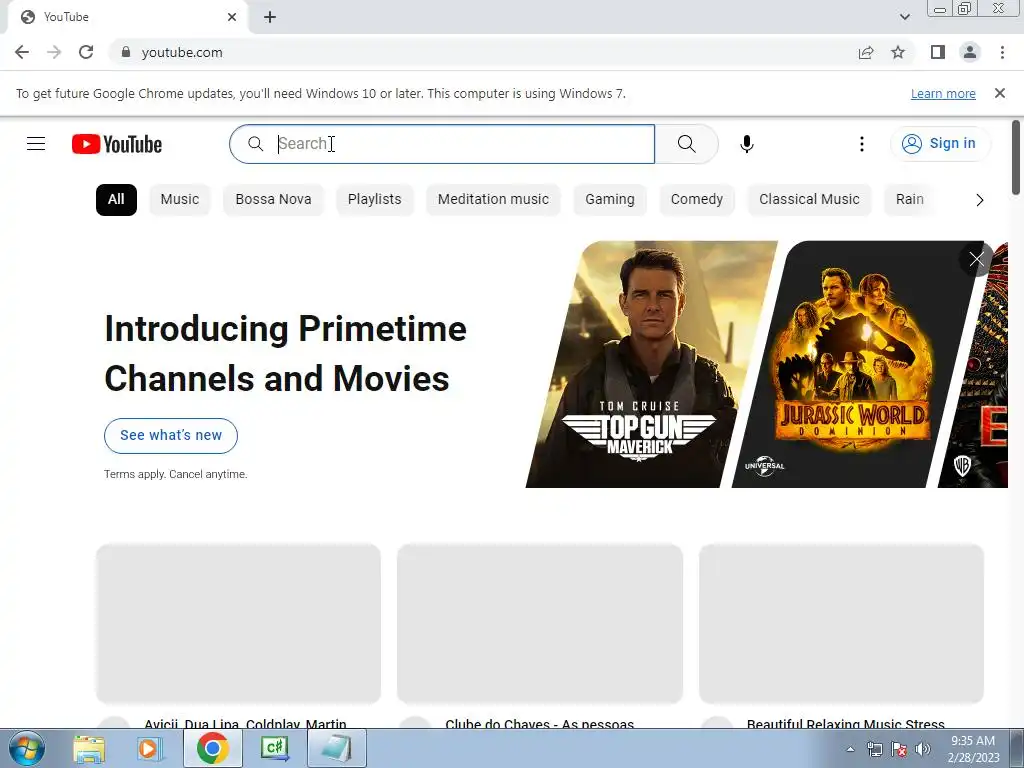Select the Playlists chip
Image resolution: width=1024 pixels, height=768 pixels.
[374, 200]
